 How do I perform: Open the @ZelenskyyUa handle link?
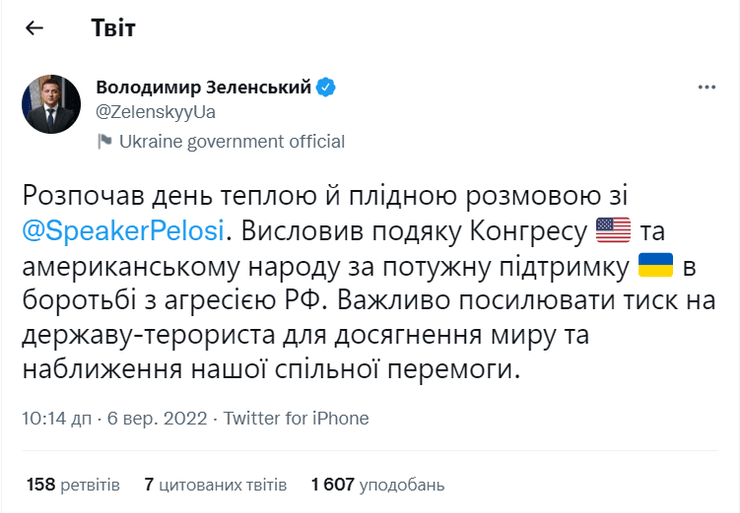[155, 111]
